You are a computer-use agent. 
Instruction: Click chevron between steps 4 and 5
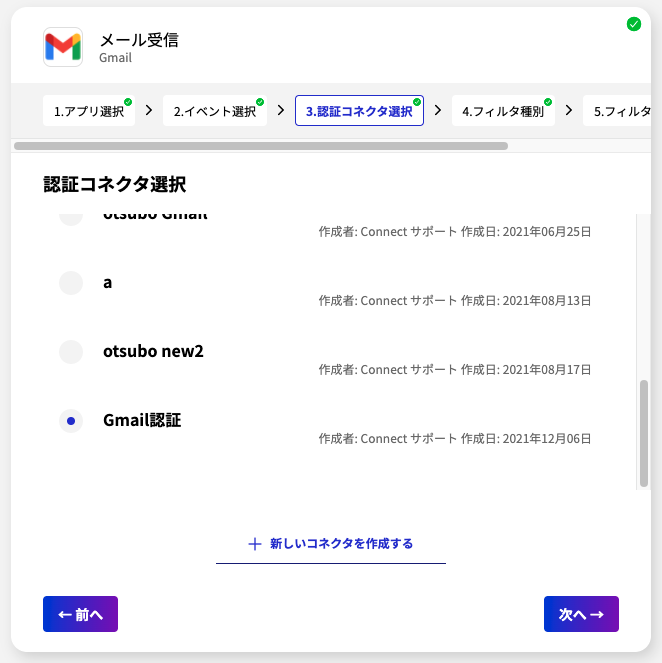pyautogui.click(x=569, y=110)
